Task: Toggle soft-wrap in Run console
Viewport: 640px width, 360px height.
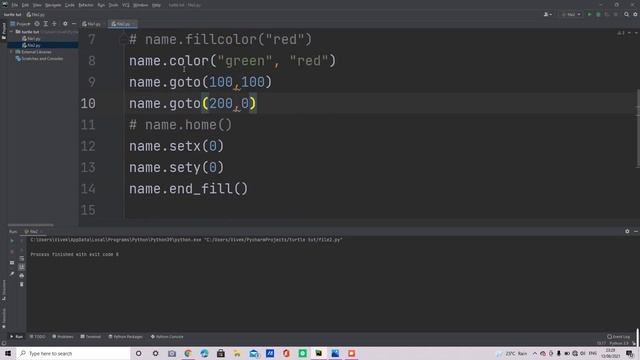Action: tap(22, 258)
